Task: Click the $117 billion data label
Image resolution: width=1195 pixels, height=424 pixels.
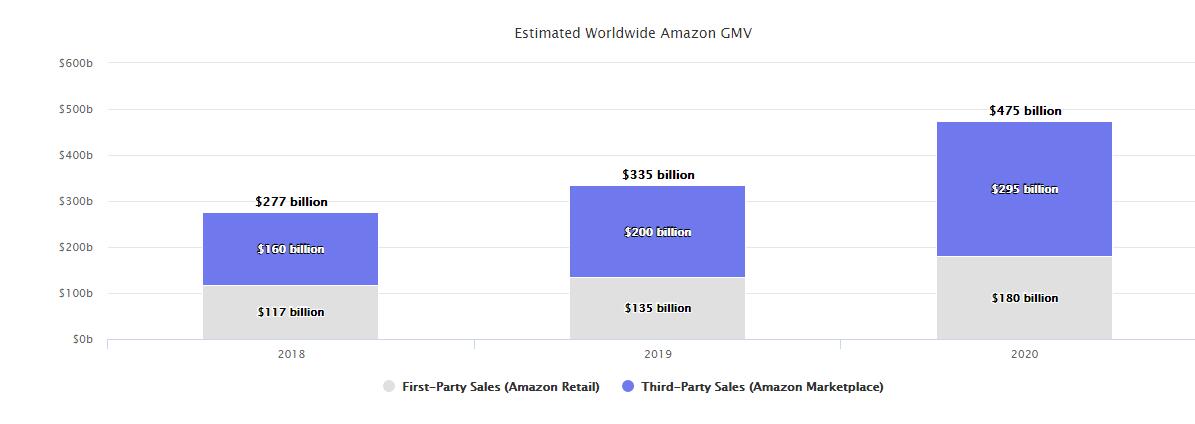Action: click(291, 312)
